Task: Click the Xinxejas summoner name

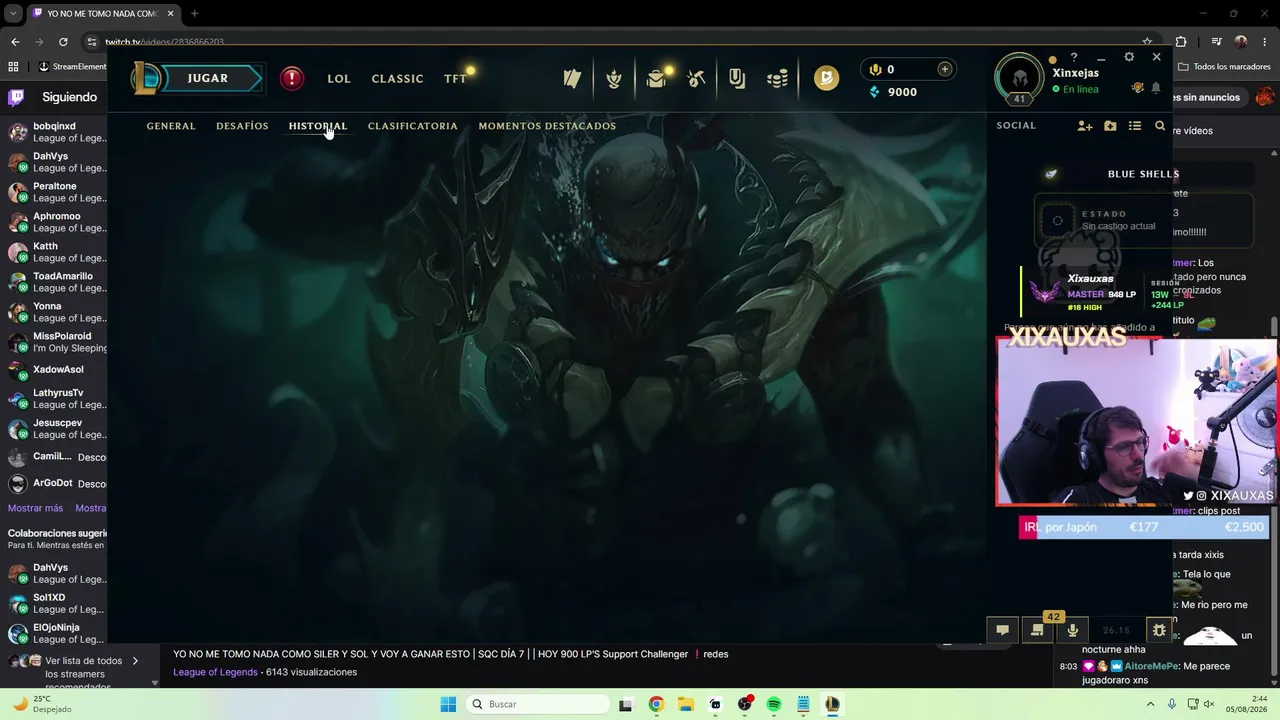Action: (x=1075, y=73)
